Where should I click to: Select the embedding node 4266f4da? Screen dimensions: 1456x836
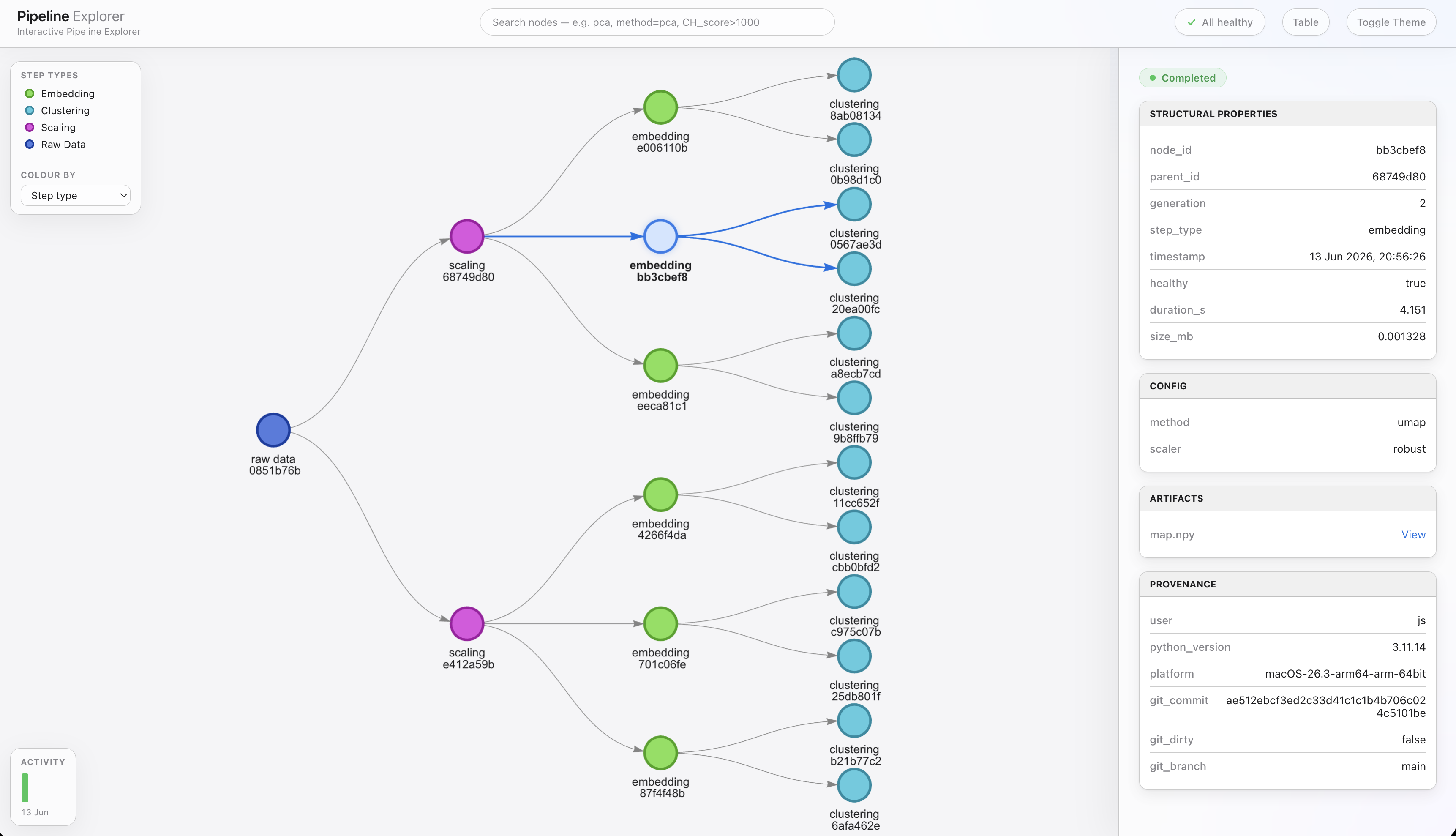coord(660,494)
